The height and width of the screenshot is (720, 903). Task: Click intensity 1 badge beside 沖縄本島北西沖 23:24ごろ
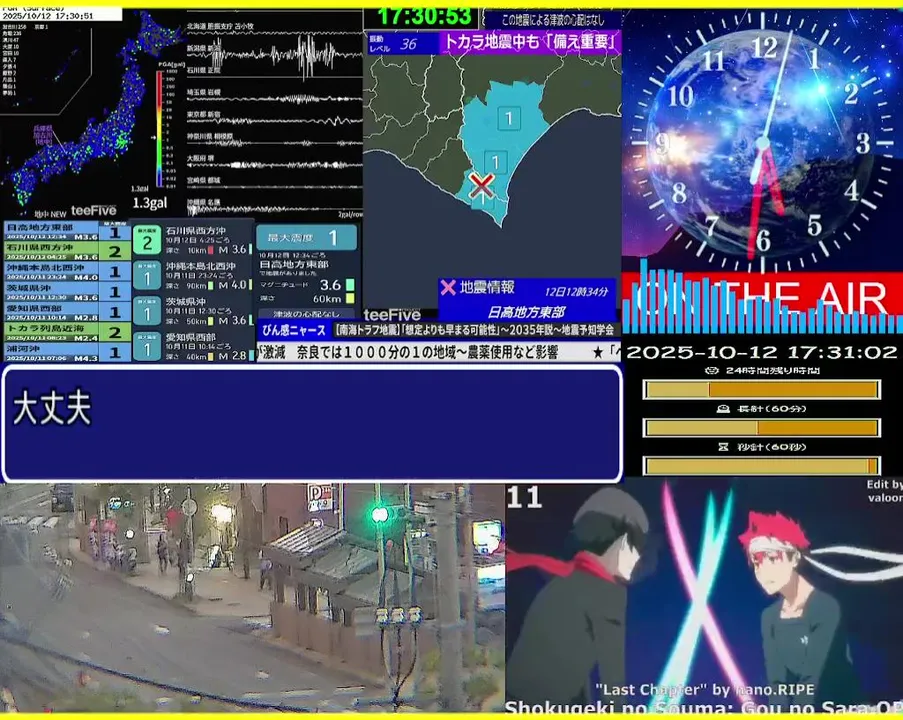pos(147,276)
